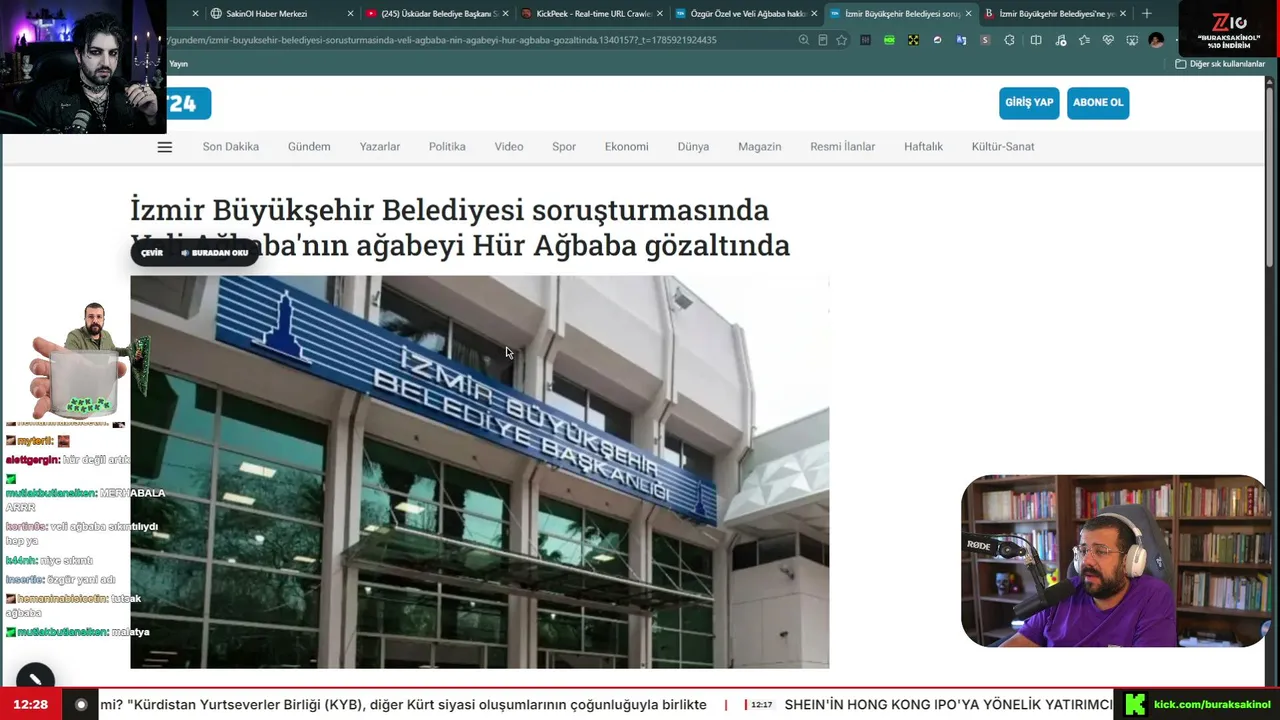Click the green Kick logo
Screen dimensions: 1280x720
(1135, 705)
